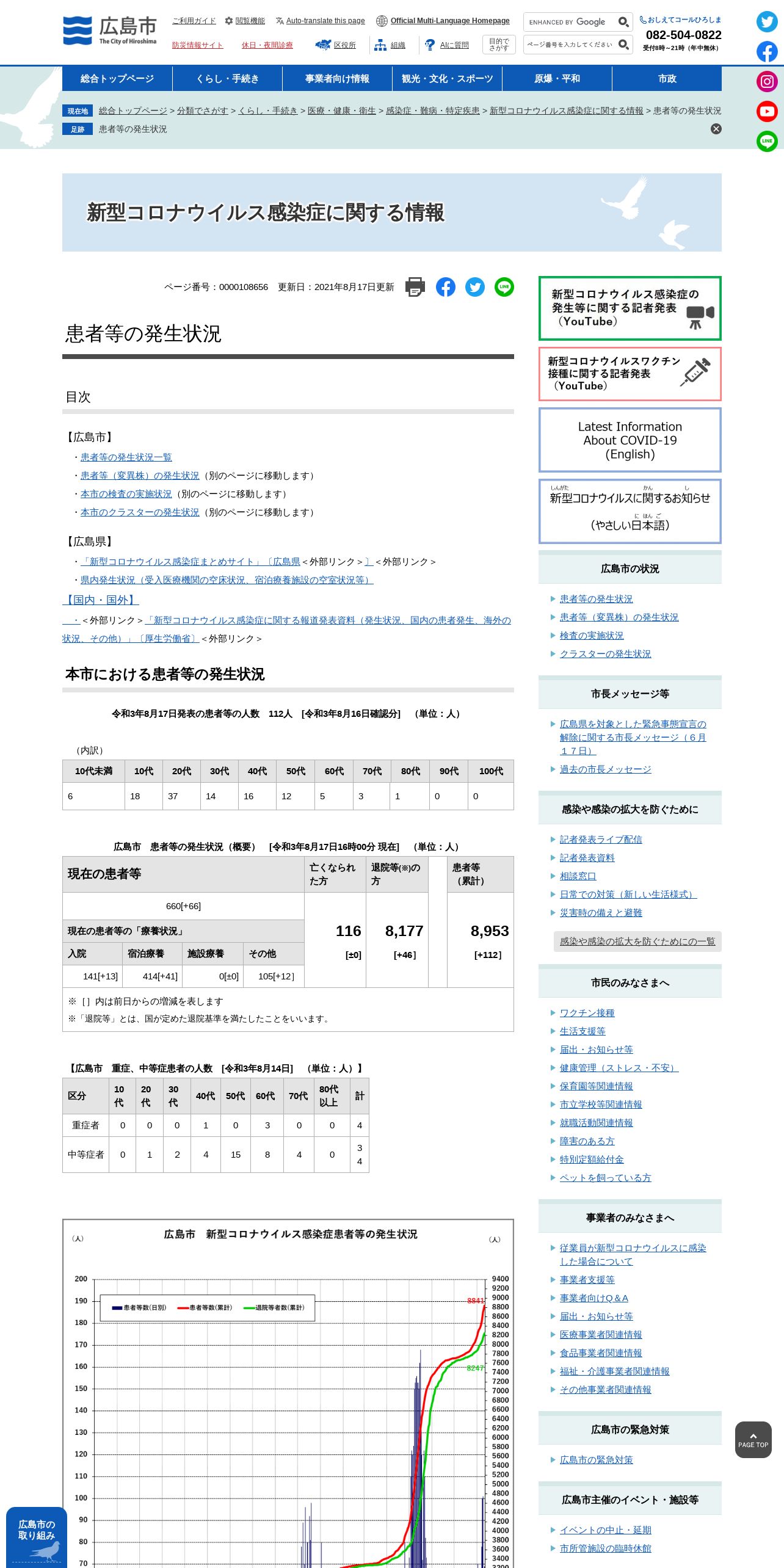Click 感染や感染の拡大を防ぐためにの一覧 button
The image size is (784, 1568).
pyautogui.click(x=637, y=942)
